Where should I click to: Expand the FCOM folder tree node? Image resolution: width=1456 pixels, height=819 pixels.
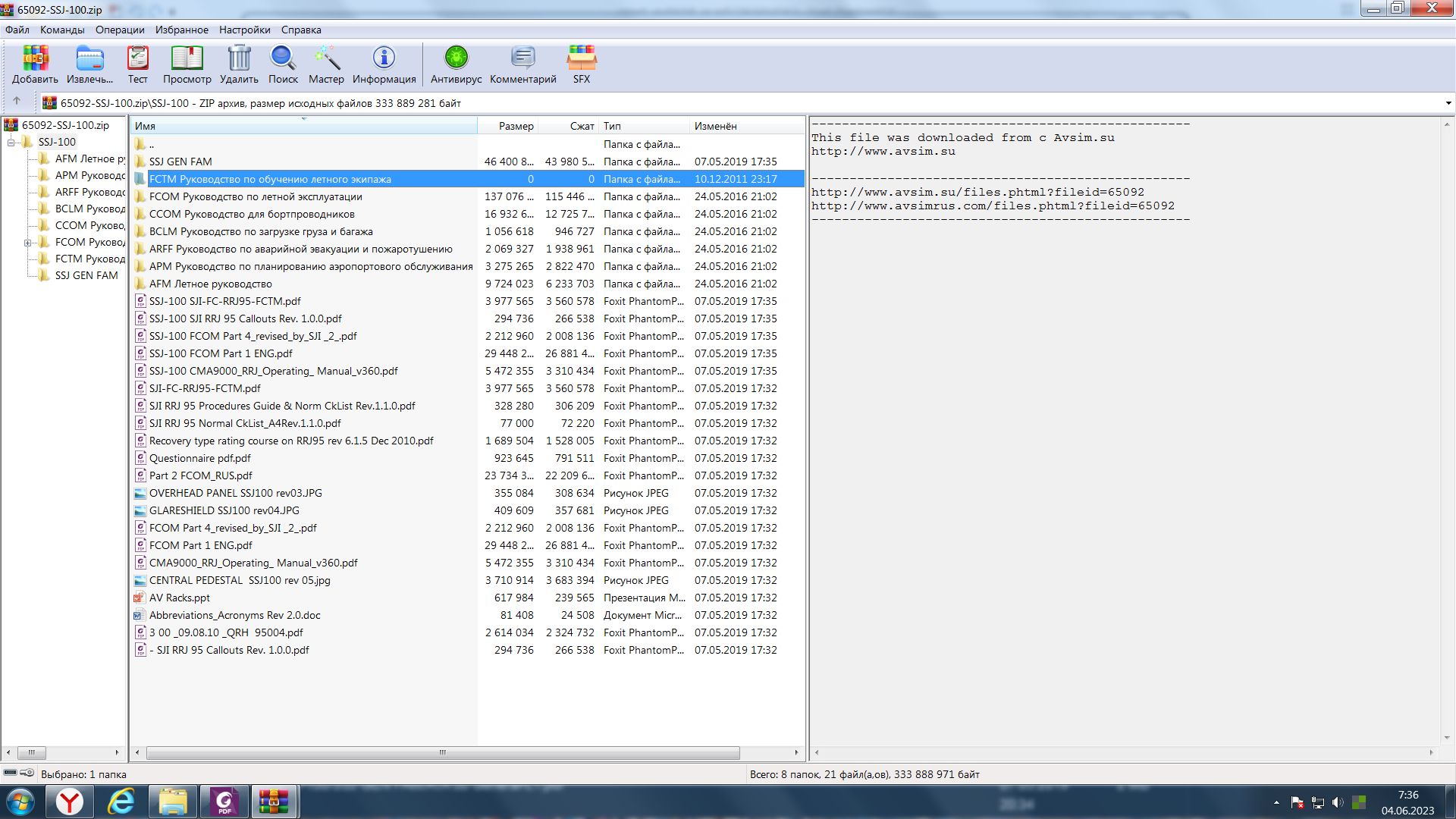point(27,243)
